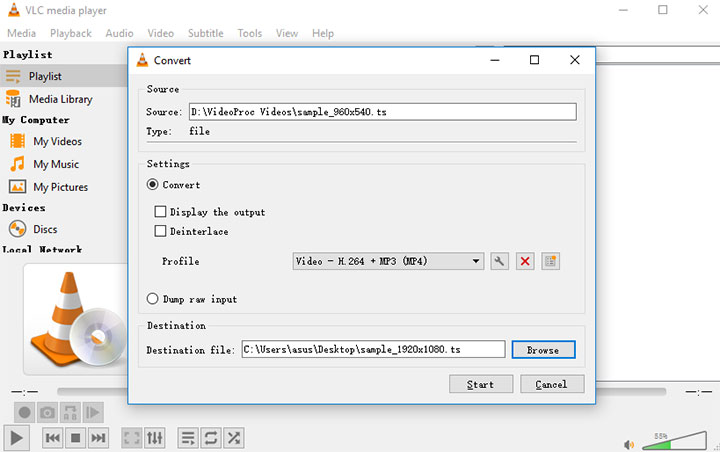Enable Display the output checkbox
The image size is (720, 452).
[160, 212]
